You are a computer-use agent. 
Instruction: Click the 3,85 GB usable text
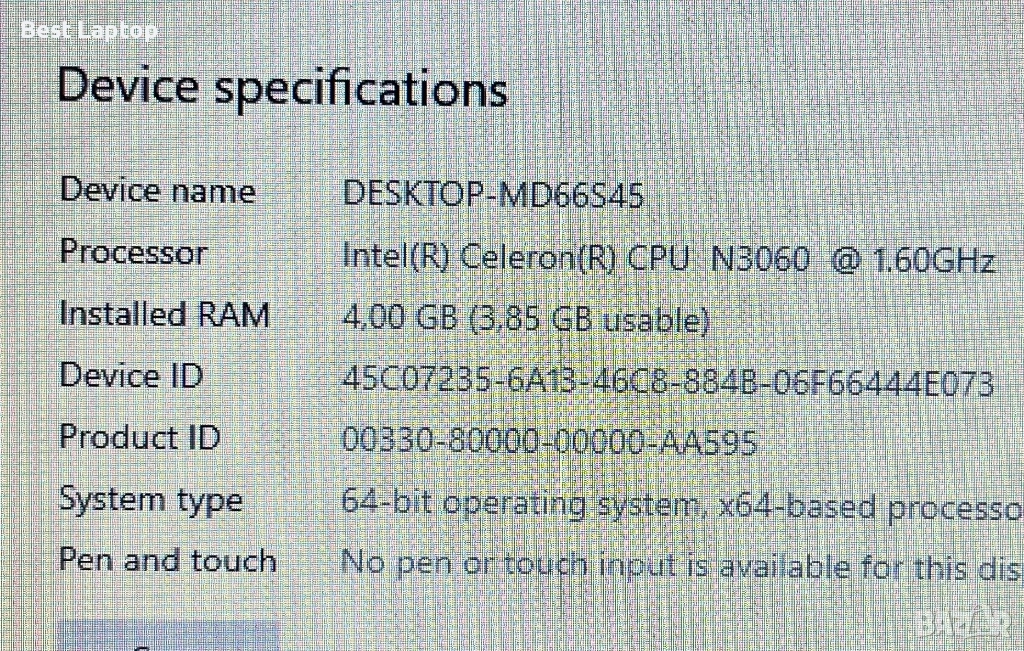point(591,321)
